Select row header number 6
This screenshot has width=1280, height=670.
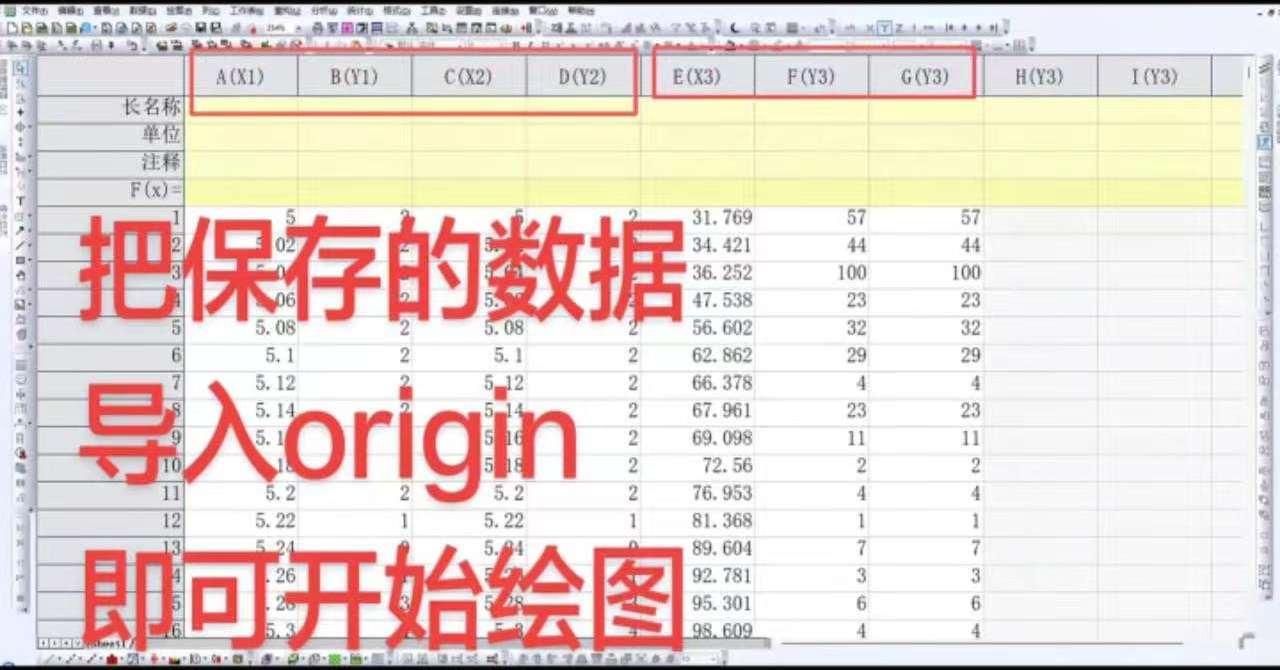point(111,355)
